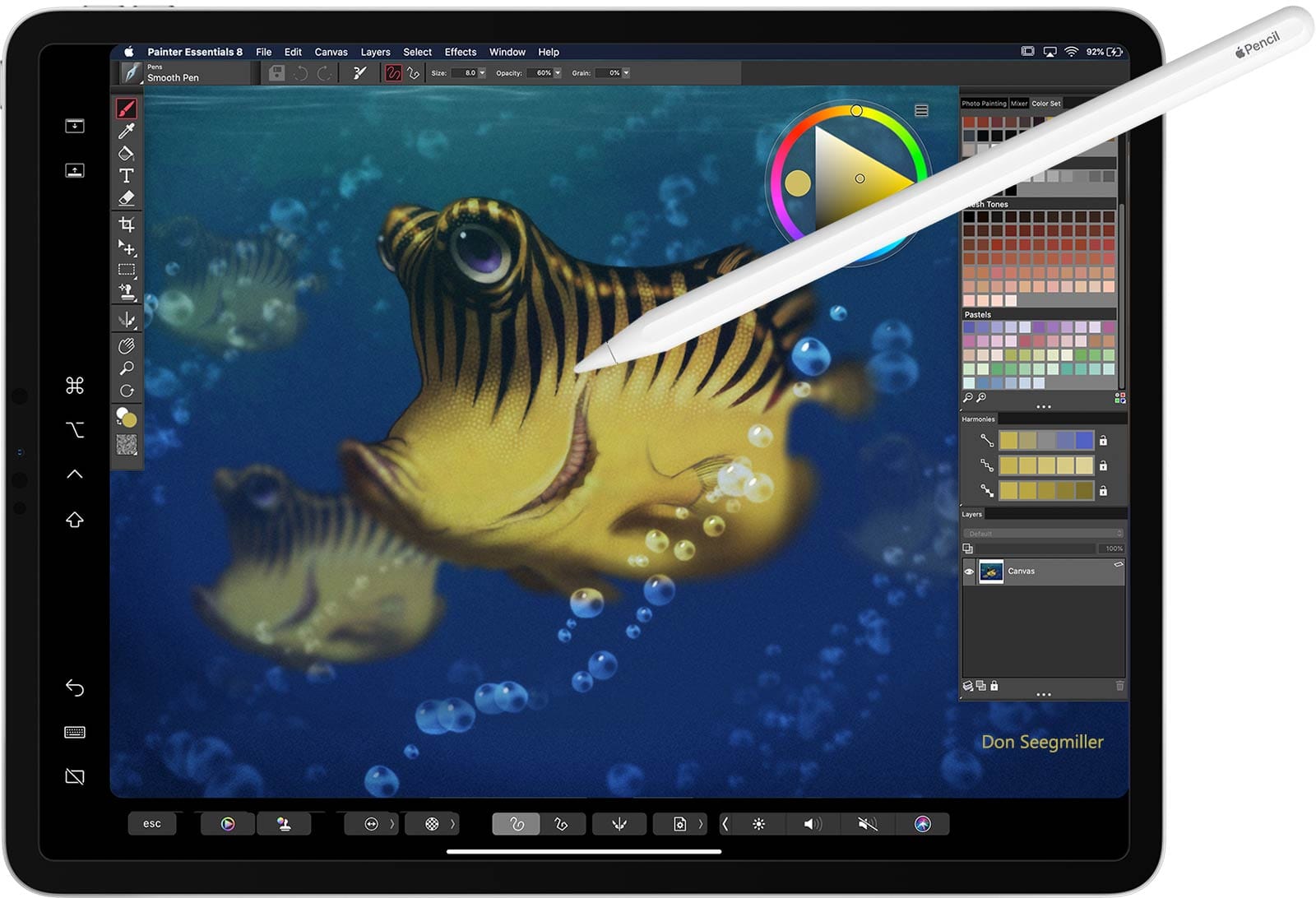Choose the Text tool
This screenshot has height=898, width=1316.
point(126,176)
